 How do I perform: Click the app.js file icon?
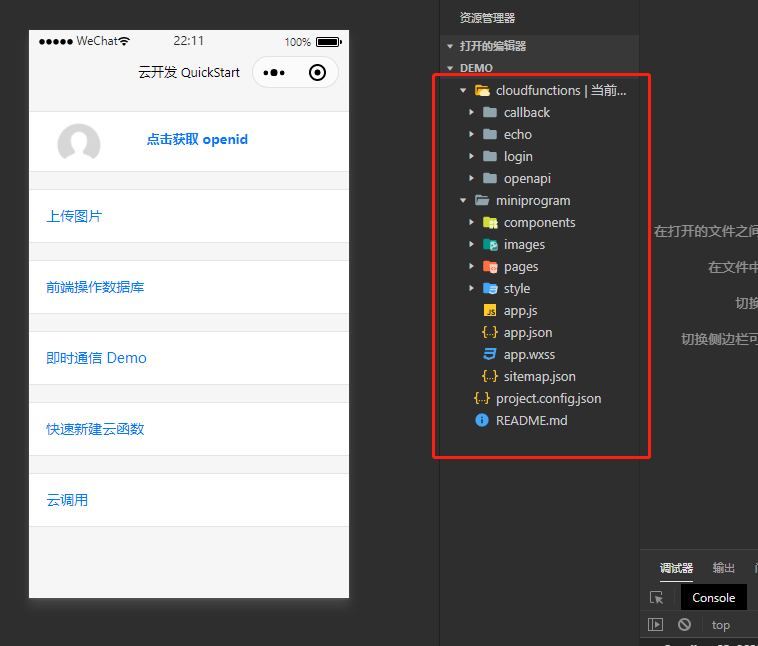tap(490, 311)
